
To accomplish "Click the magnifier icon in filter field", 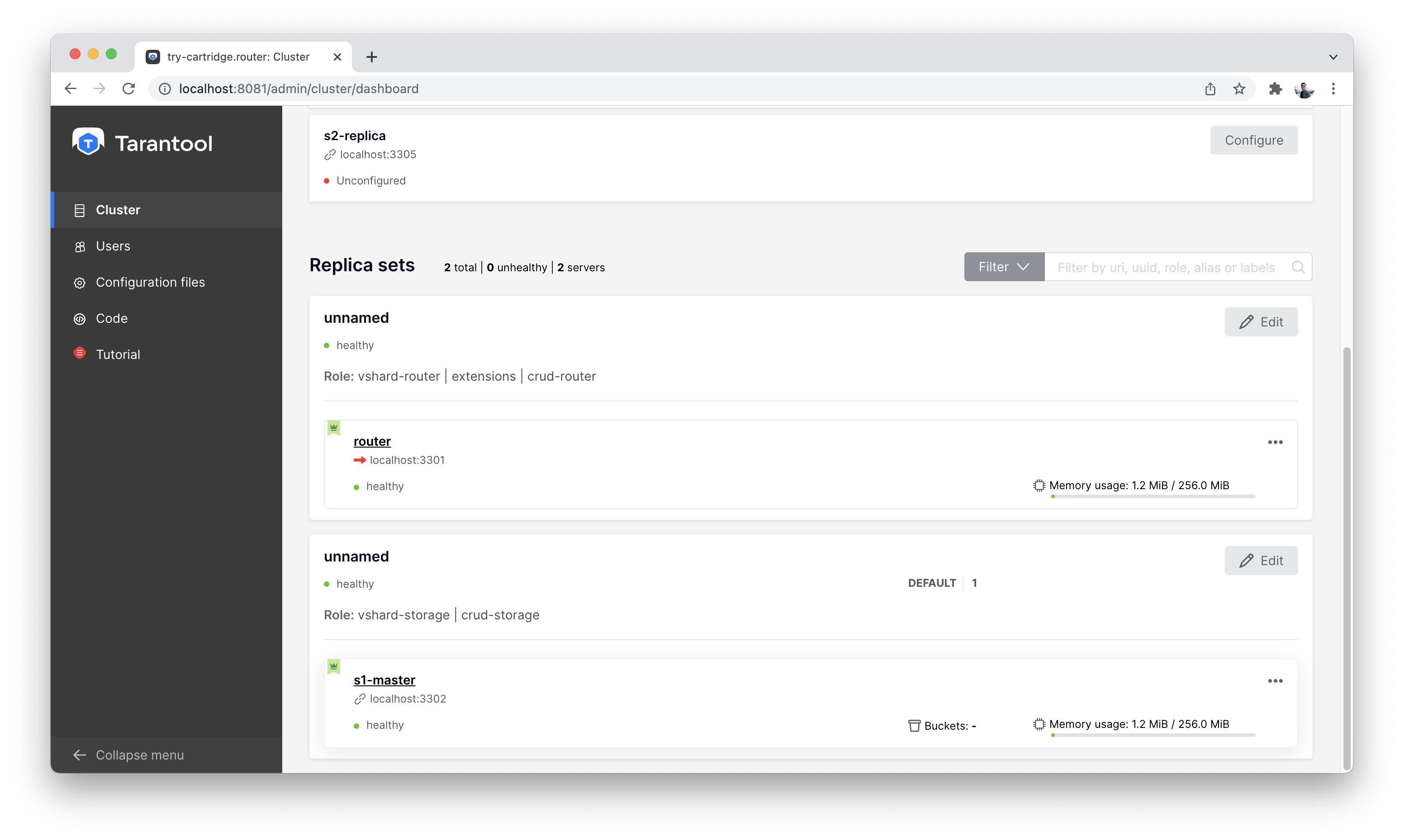I will pos(1298,267).
